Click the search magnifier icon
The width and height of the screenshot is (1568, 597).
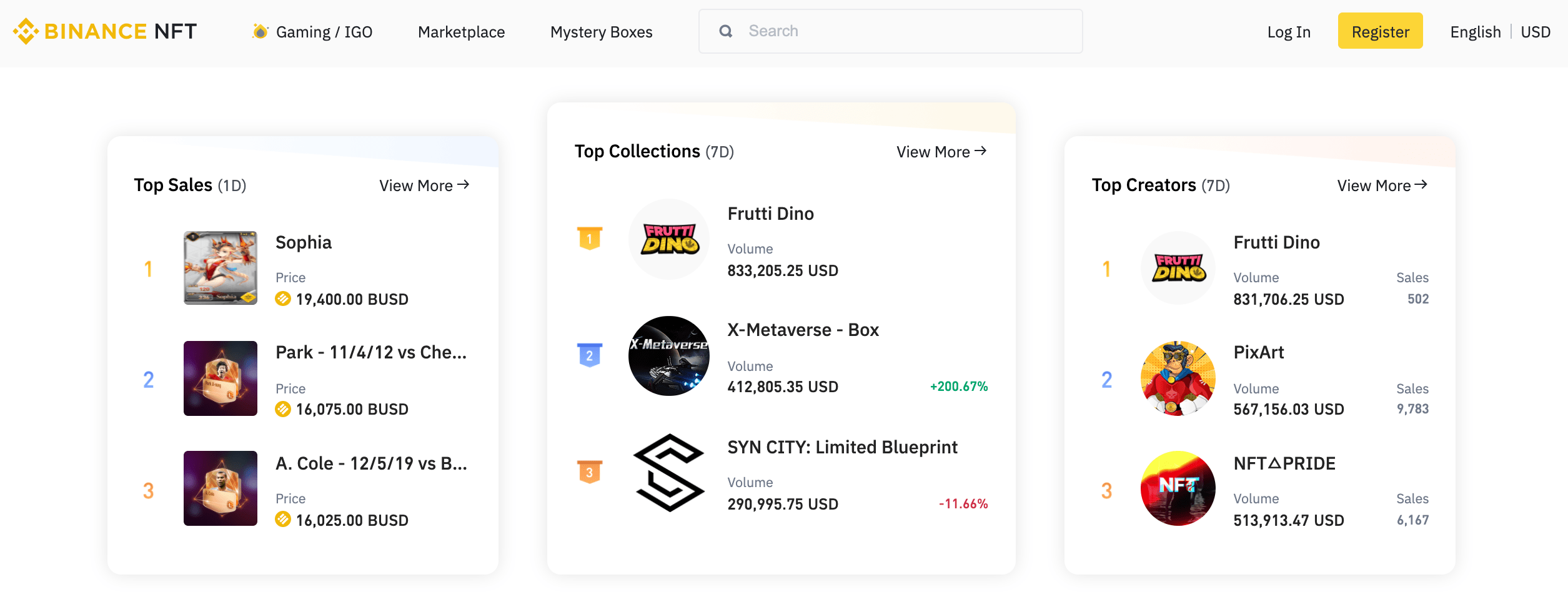coord(725,31)
